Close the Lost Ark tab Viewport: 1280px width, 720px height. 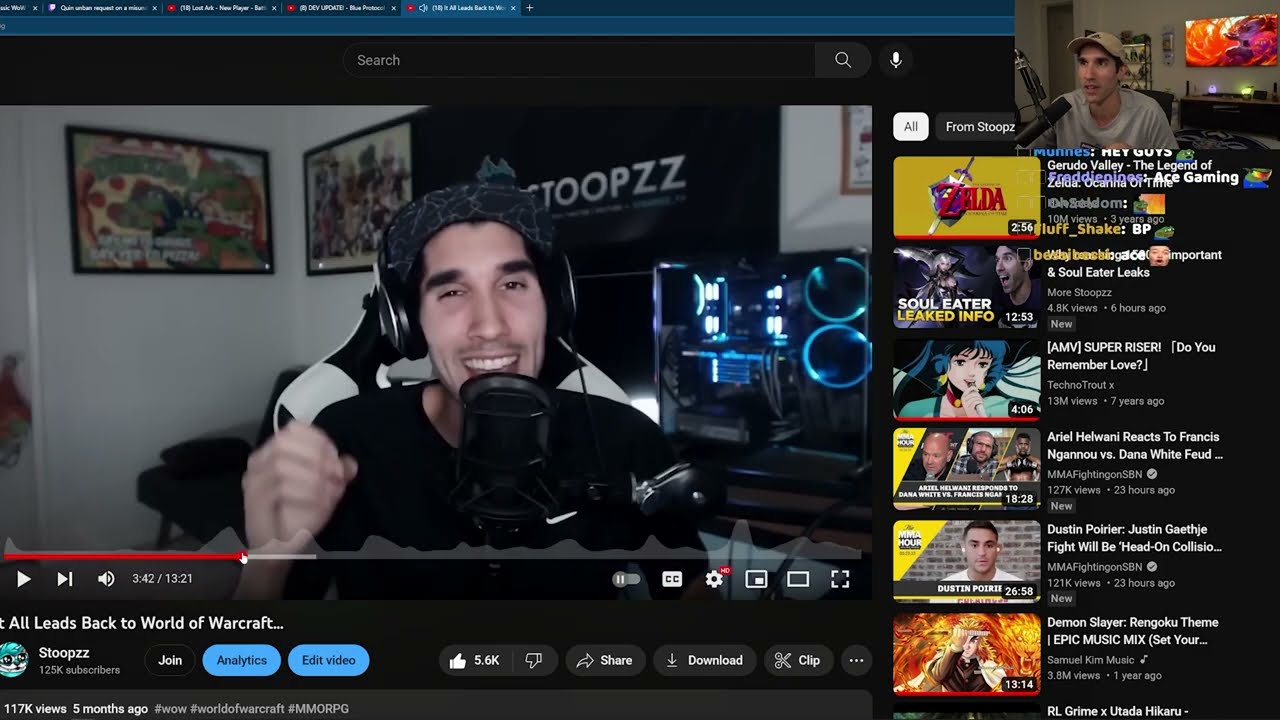click(273, 8)
